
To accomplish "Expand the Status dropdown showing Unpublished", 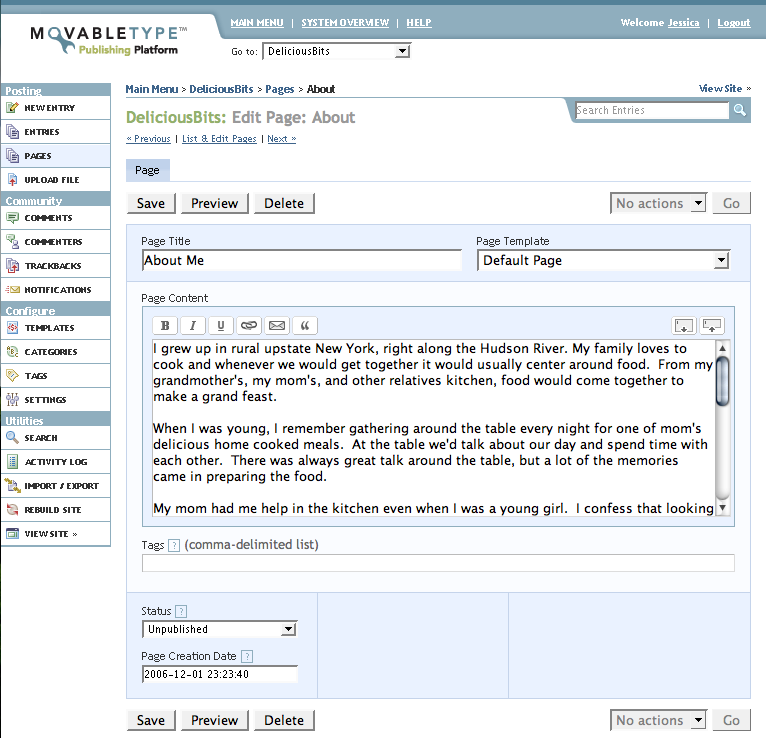I will tap(219, 629).
